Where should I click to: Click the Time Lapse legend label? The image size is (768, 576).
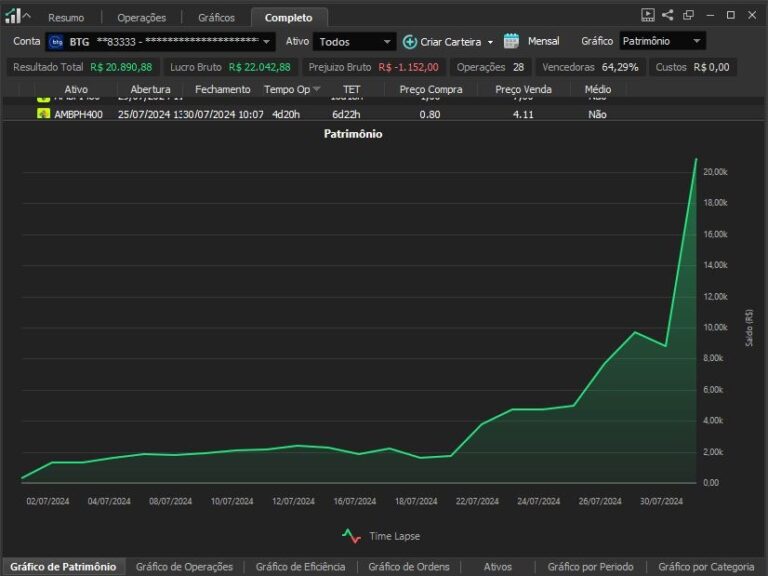(x=395, y=536)
